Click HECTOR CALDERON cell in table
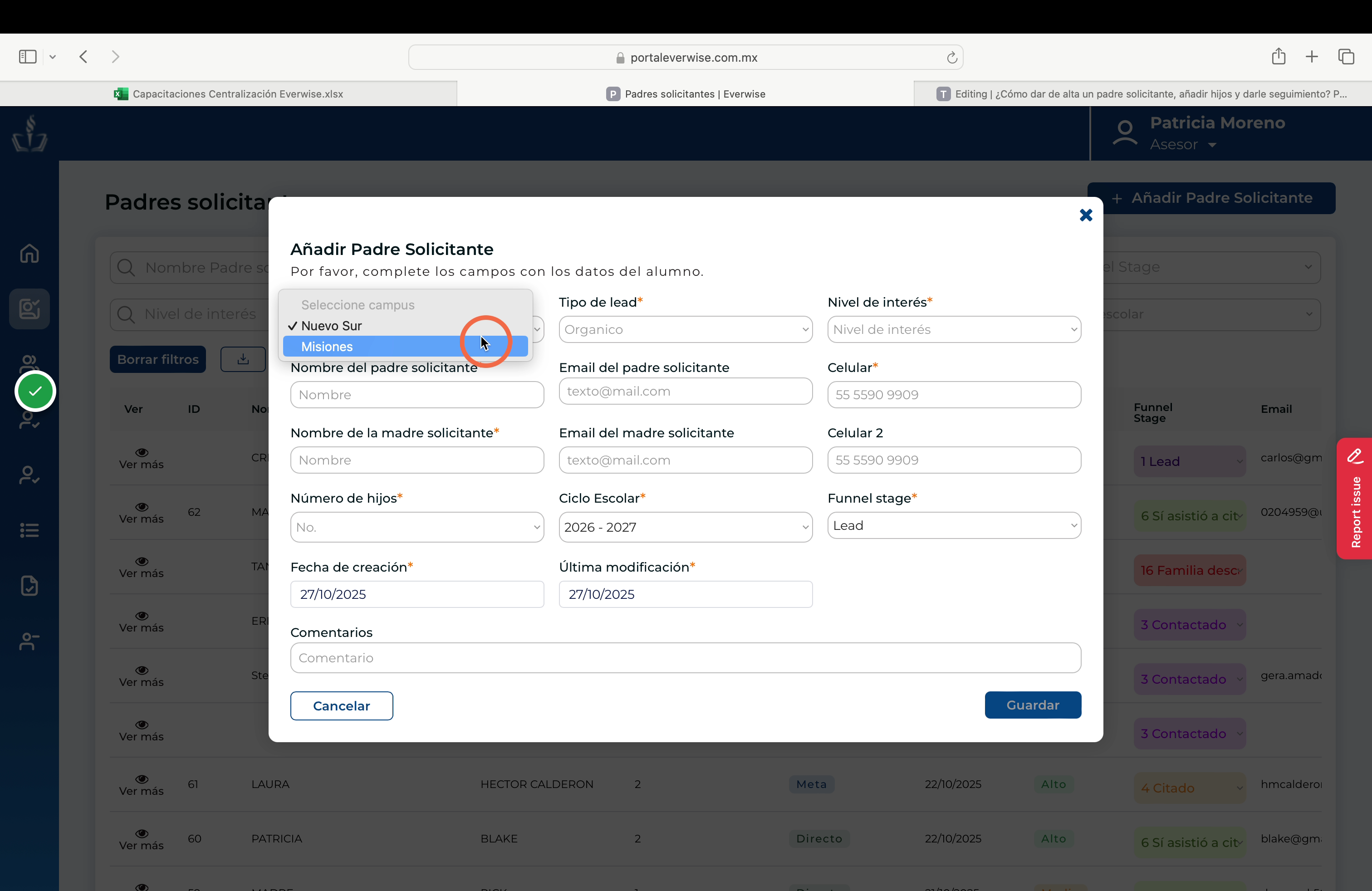This screenshot has width=1372, height=891. coord(537,784)
